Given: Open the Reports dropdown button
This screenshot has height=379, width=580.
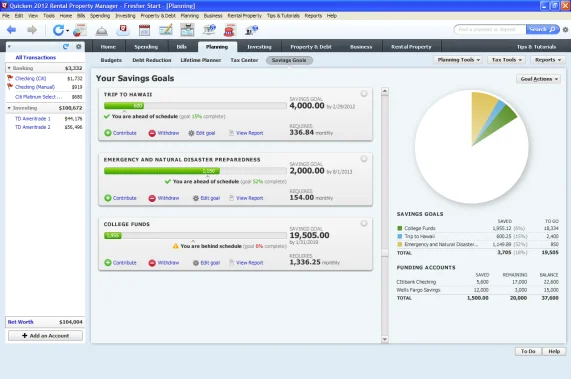Looking at the screenshot, I should point(548,60).
